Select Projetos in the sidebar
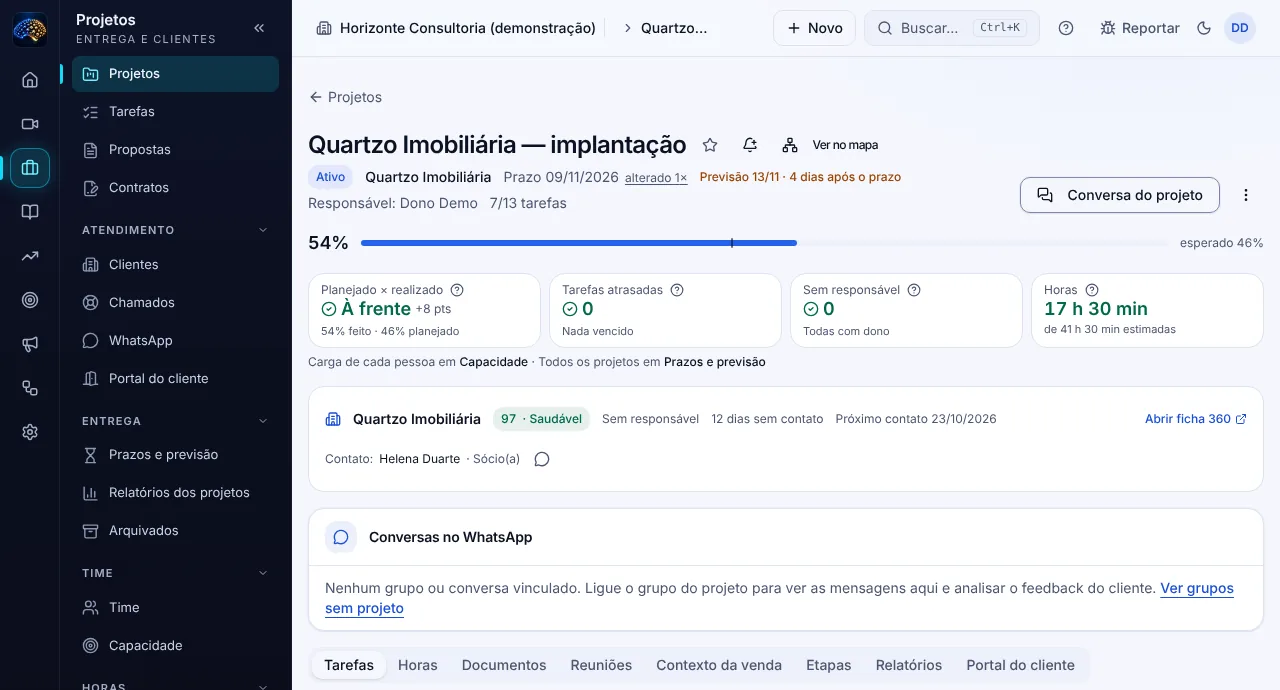Viewport: 1280px width, 690px height. 175,74
